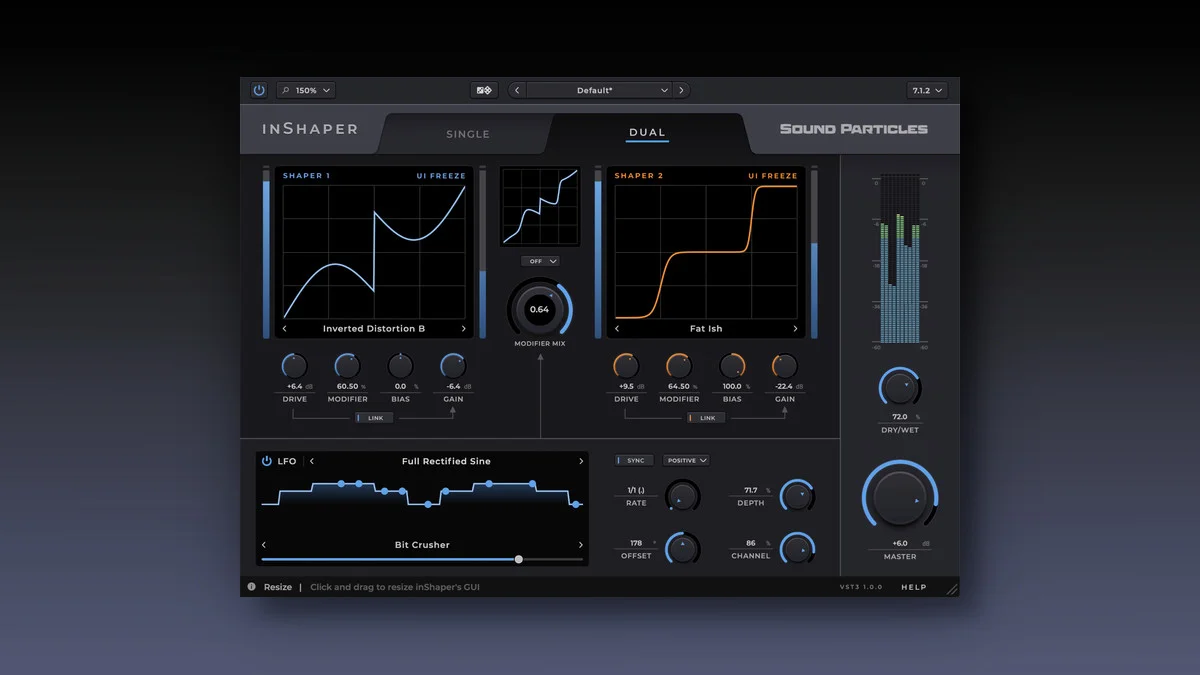Enable LINK under Shaper 2 knobs
Image resolution: width=1200 pixels, height=675 pixels.
pyautogui.click(x=706, y=417)
